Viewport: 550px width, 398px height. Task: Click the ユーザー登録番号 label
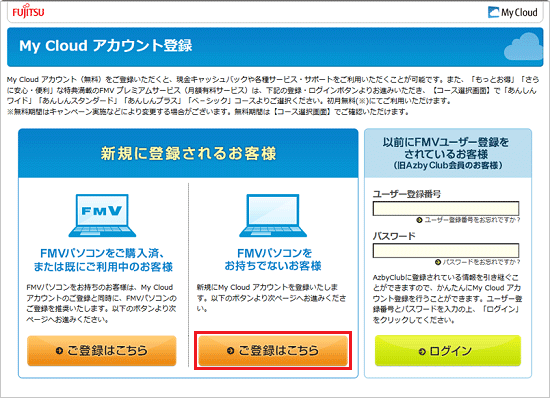tap(407, 194)
